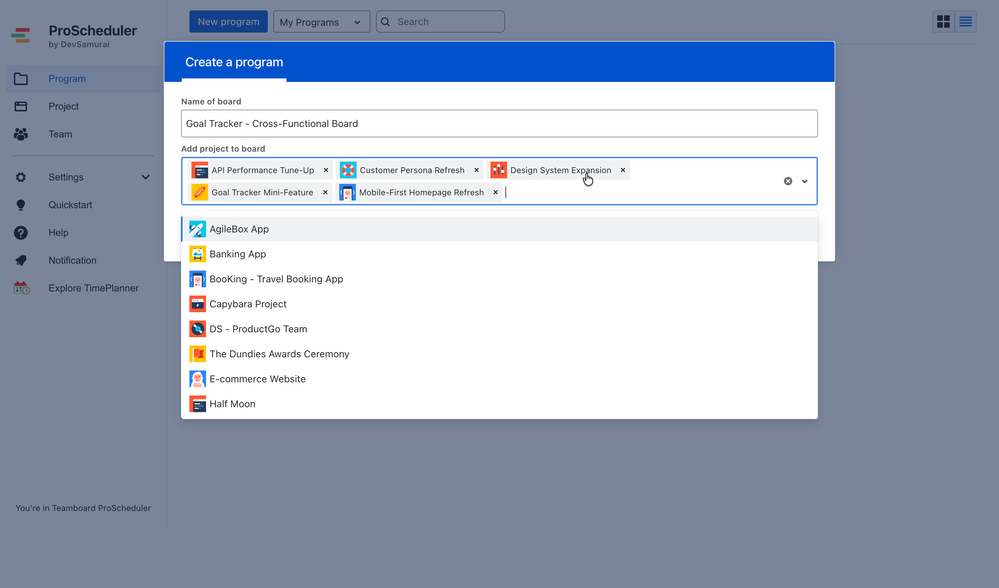
Task: Open the Quickstart sidebar link
Action: pyautogui.click(x=70, y=205)
